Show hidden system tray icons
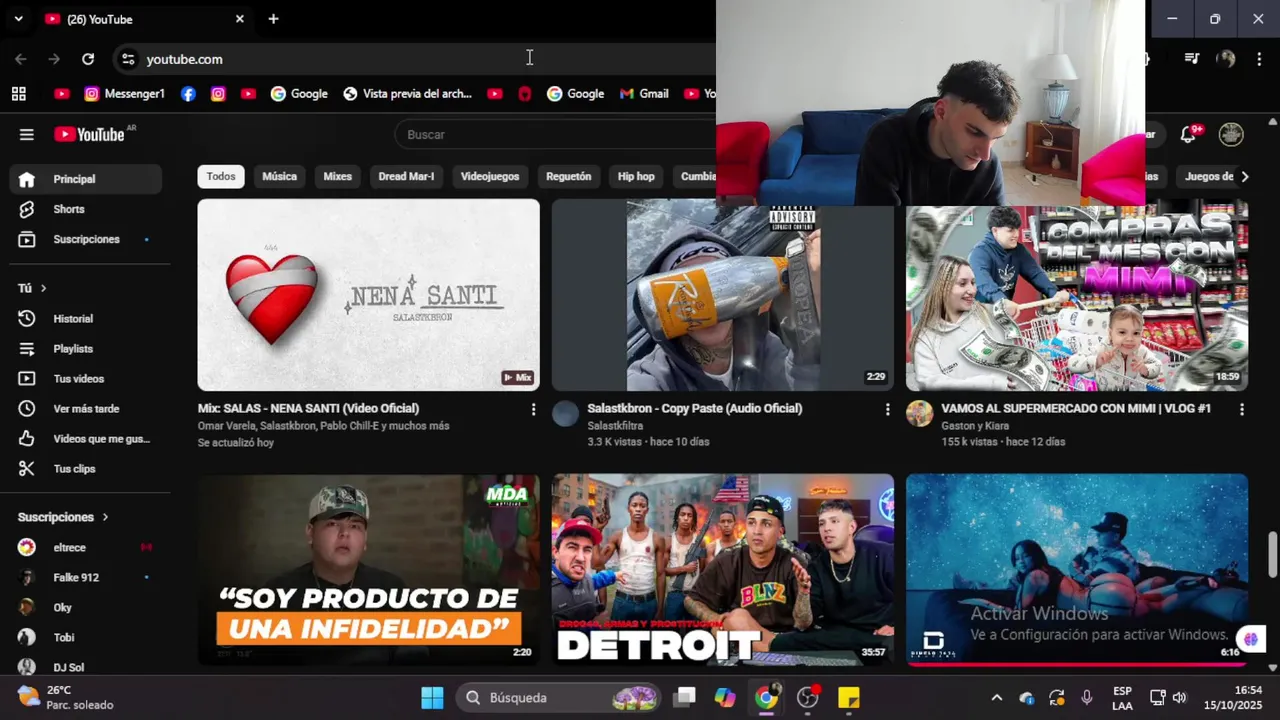The width and height of the screenshot is (1280, 720). 996,697
